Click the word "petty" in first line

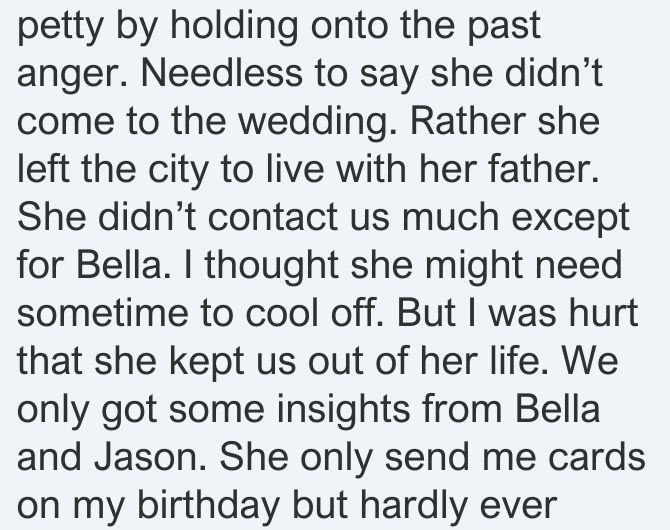coord(60,28)
